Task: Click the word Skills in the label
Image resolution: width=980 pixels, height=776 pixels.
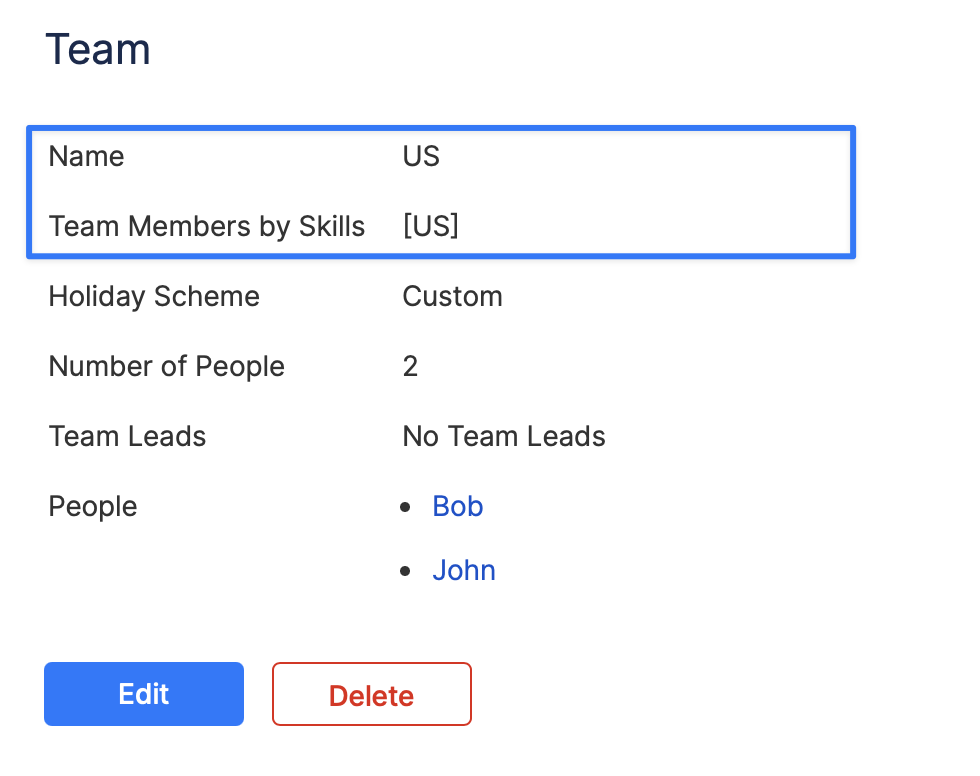Action: point(332,226)
